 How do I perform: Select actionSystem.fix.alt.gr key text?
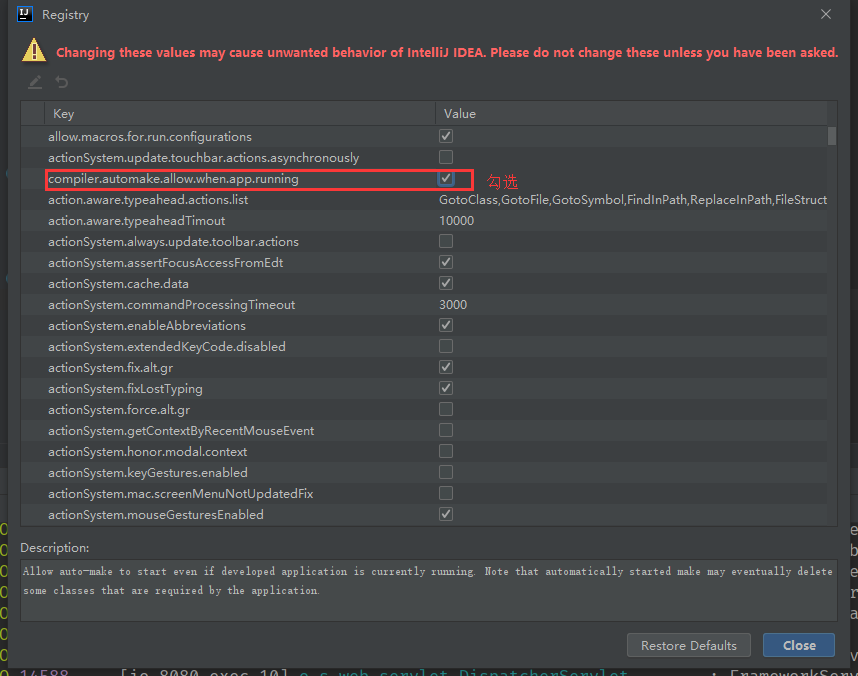(111, 368)
